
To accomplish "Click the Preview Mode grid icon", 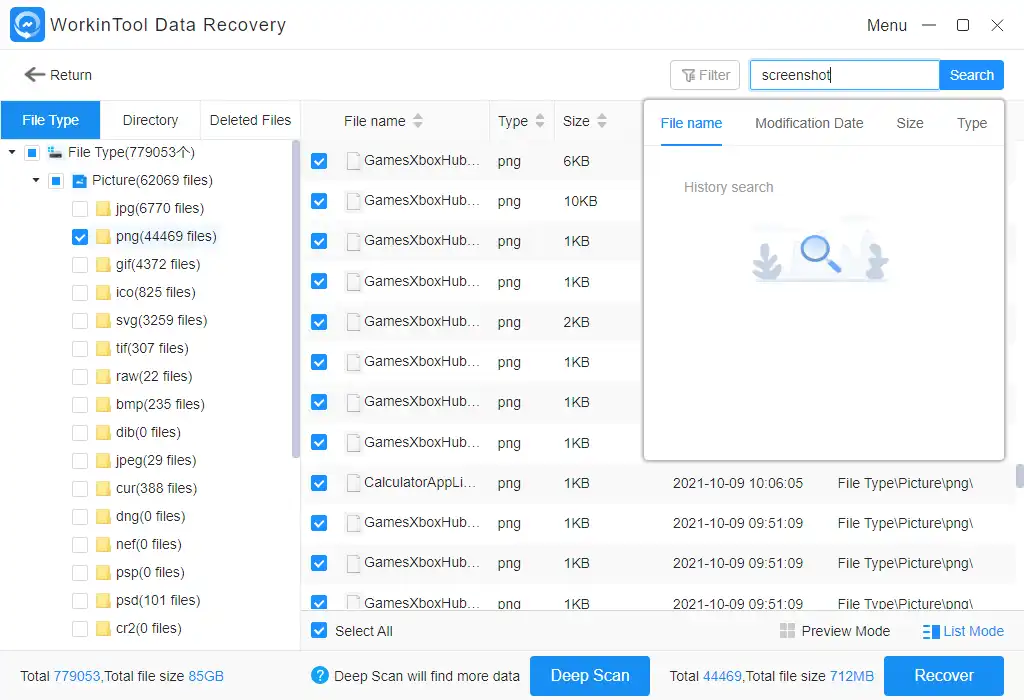I will [787, 631].
